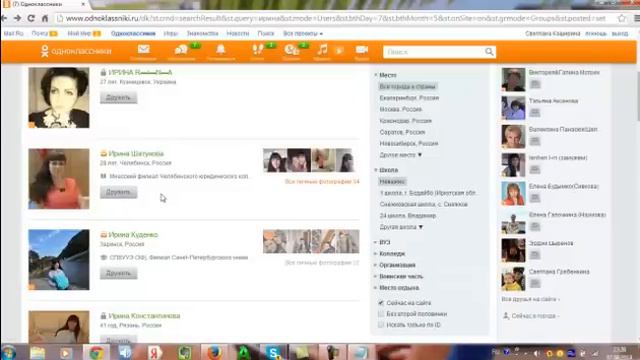This screenshot has height=360, width=640.
Task: Click the browser Home icon
Action: (45, 18)
